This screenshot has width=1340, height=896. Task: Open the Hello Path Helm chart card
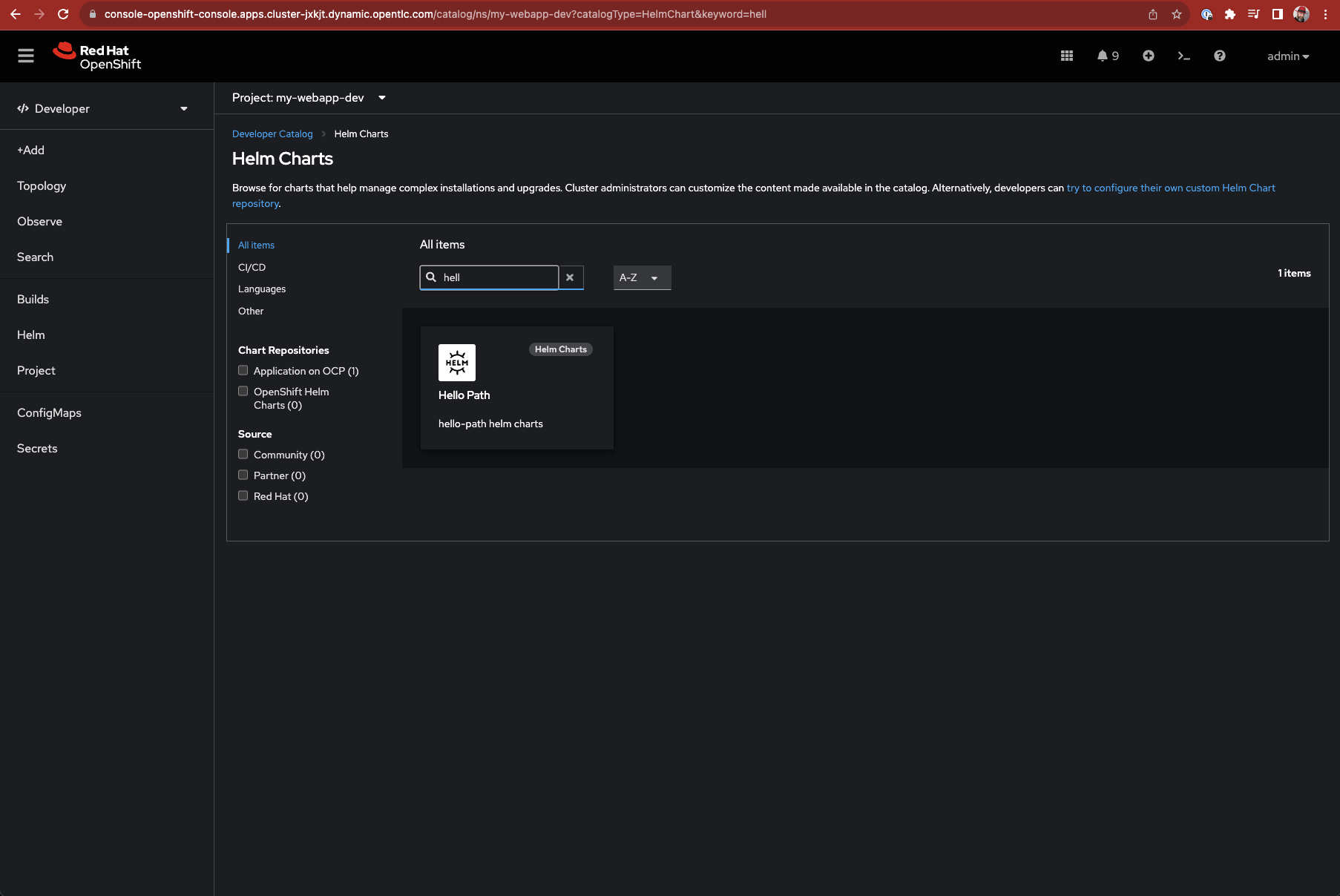(x=516, y=388)
